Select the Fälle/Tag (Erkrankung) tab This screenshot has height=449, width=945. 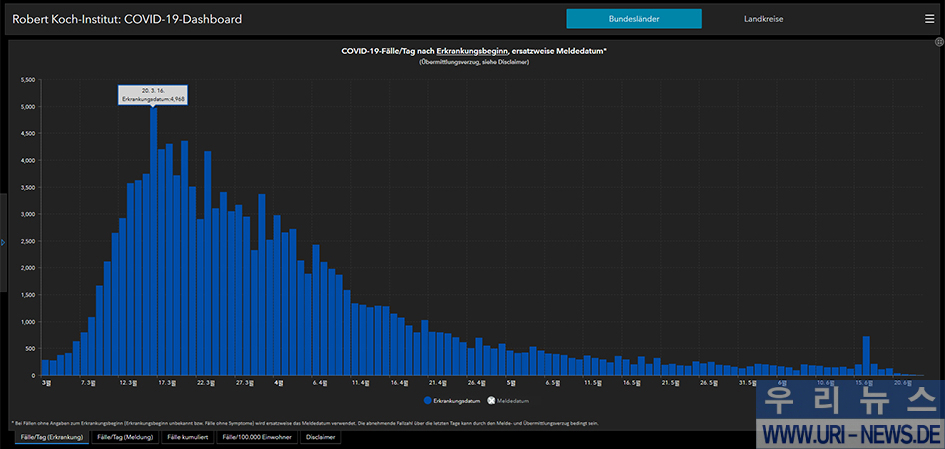point(52,437)
